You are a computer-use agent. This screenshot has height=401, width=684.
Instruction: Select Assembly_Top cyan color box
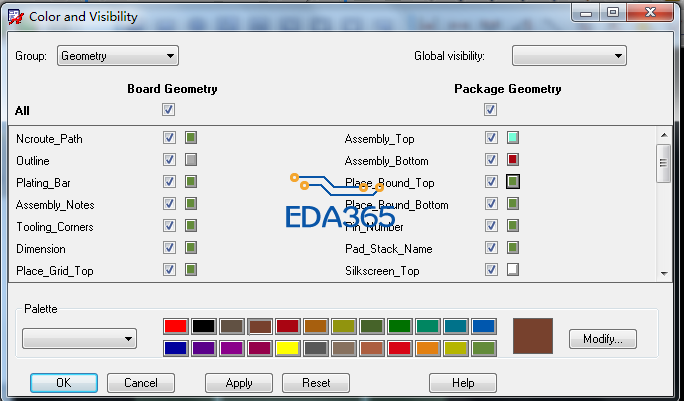513,137
